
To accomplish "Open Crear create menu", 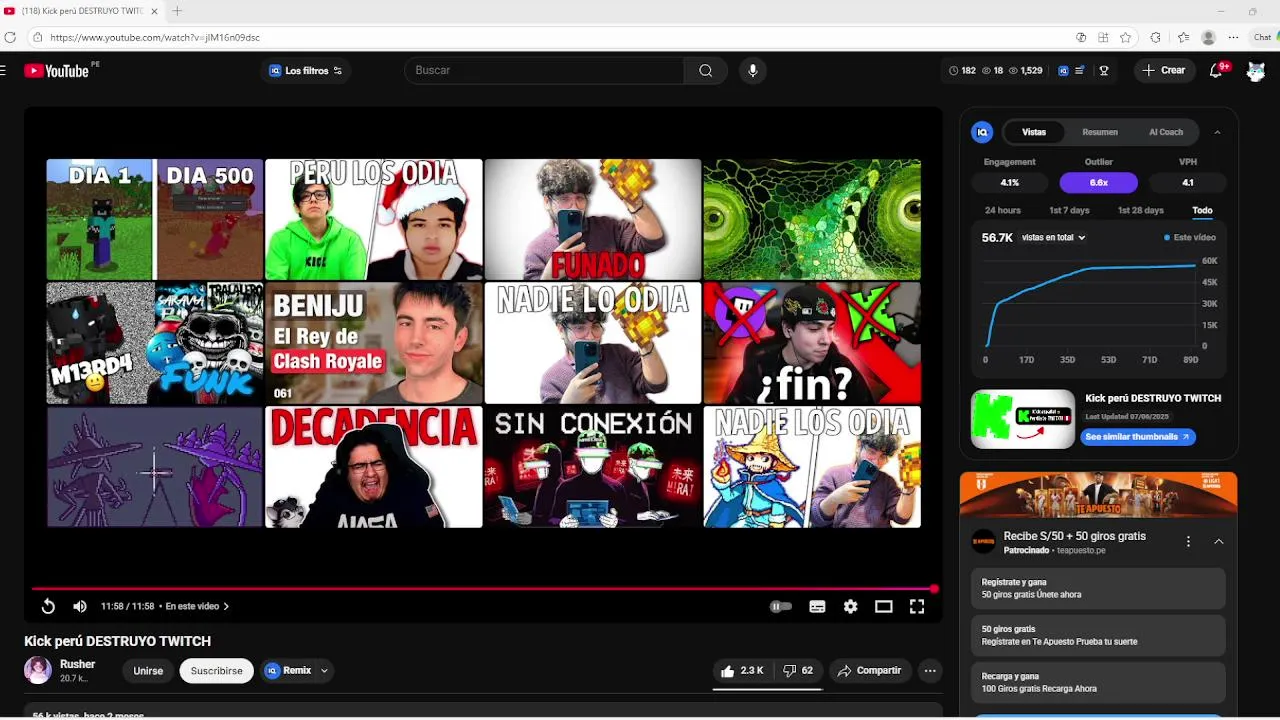I will [1164, 71].
